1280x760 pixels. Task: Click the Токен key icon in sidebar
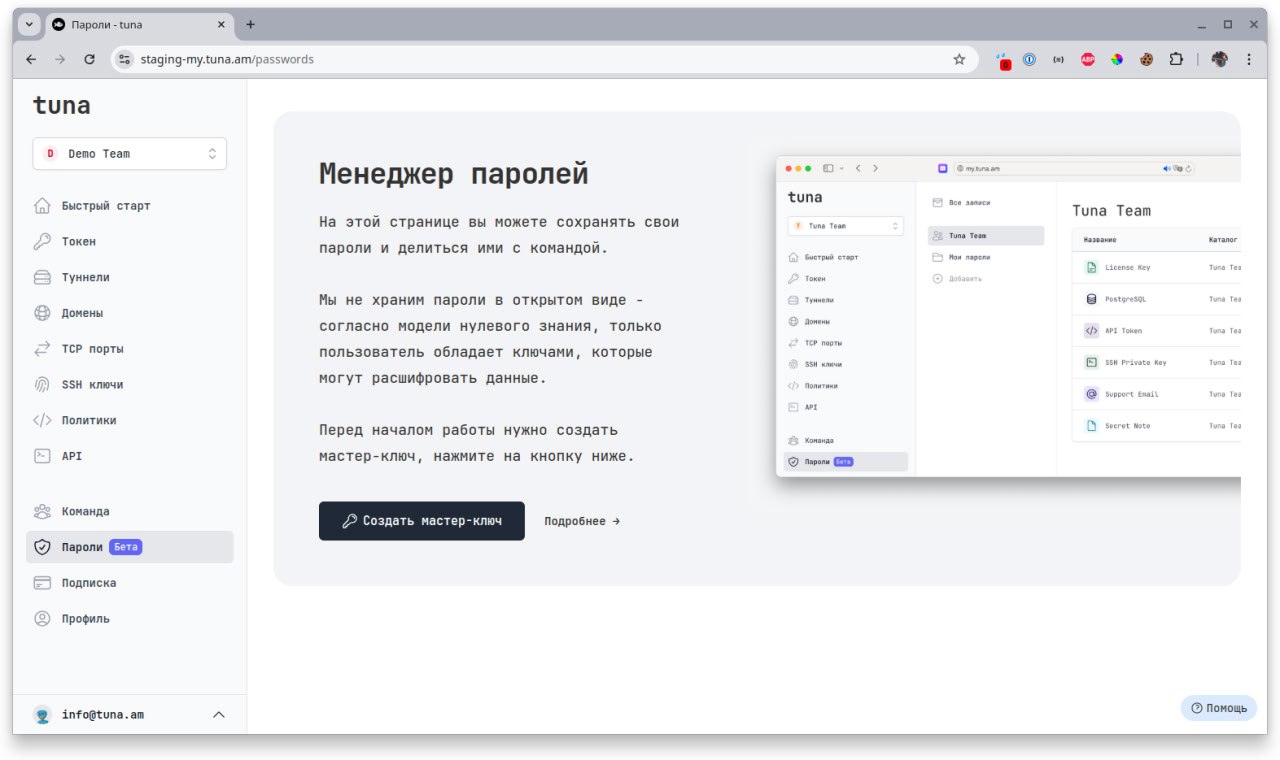coord(42,242)
